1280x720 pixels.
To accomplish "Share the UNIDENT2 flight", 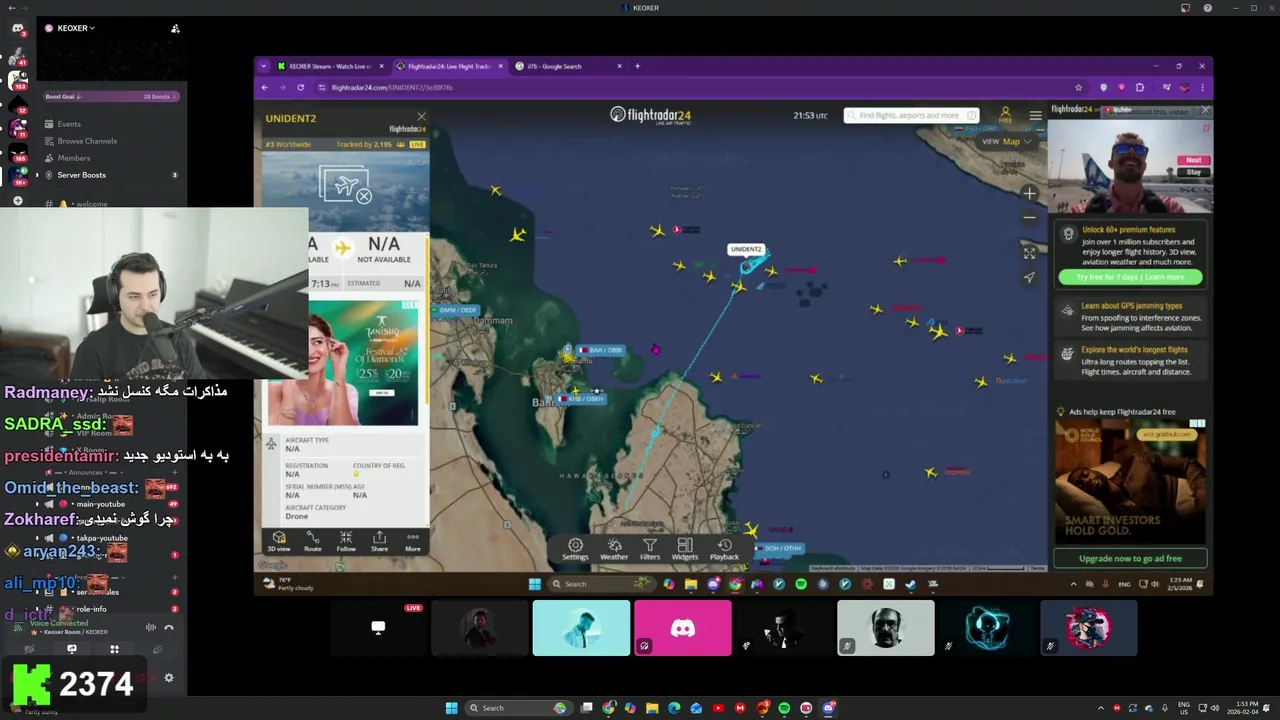I will click(x=379, y=542).
